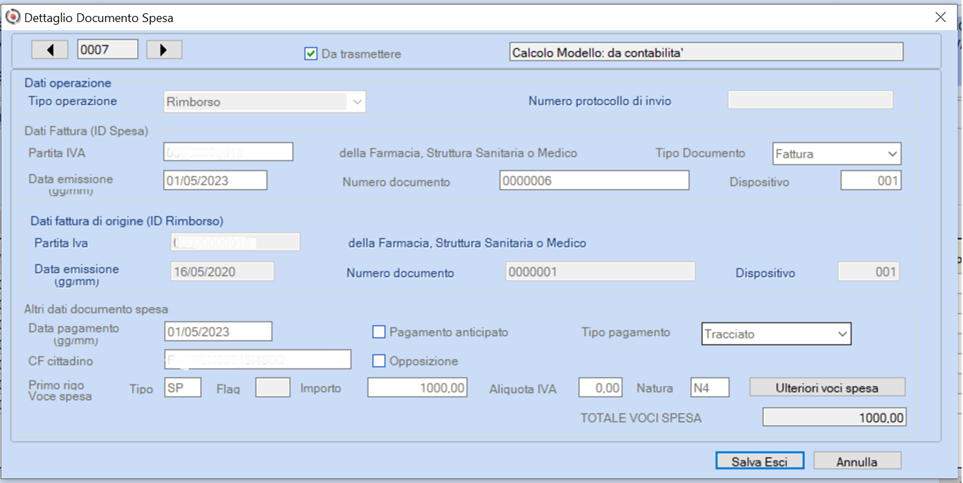Click origin Data emissione field 16/05/2020
This screenshot has width=963, height=483.
point(222,272)
